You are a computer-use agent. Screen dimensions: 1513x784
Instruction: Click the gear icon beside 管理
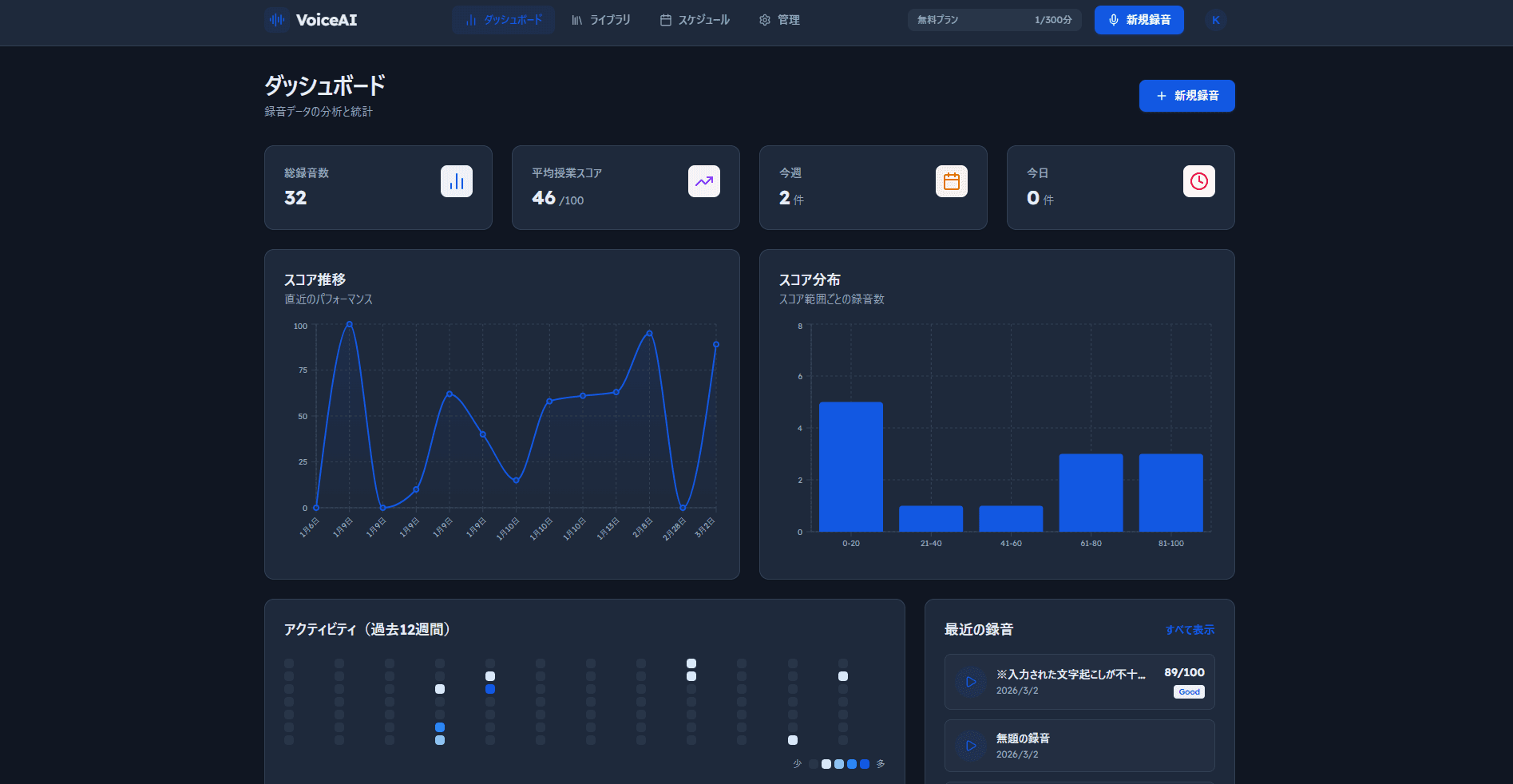pyautogui.click(x=763, y=20)
